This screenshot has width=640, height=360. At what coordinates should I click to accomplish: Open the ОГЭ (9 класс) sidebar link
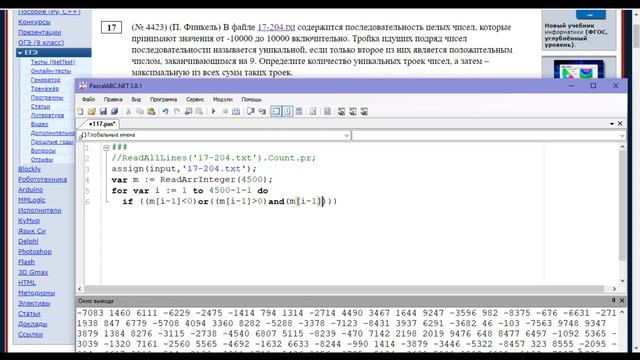tap(41, 42)
